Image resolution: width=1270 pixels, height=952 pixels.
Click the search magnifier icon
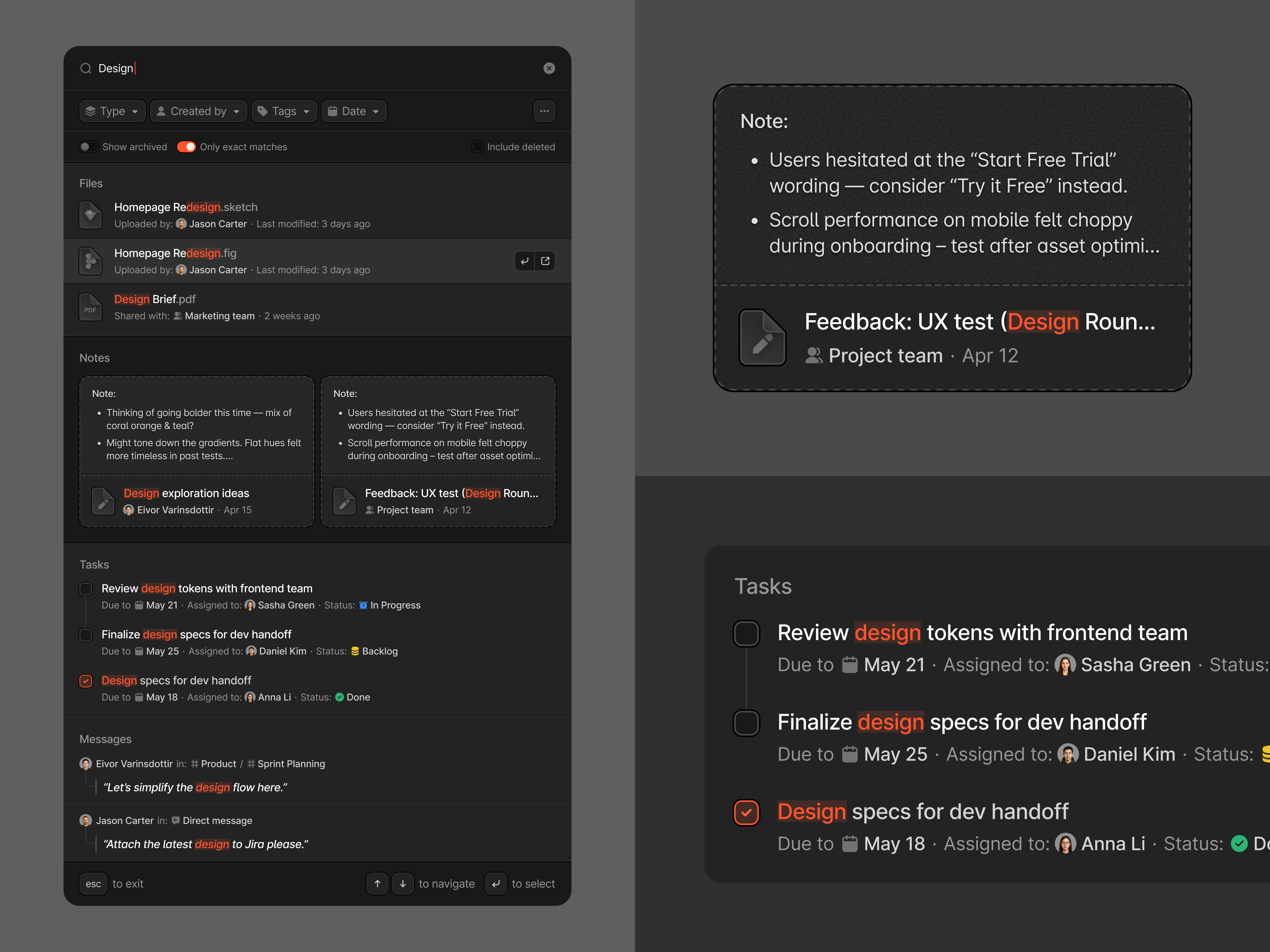[x=85, y=68]
